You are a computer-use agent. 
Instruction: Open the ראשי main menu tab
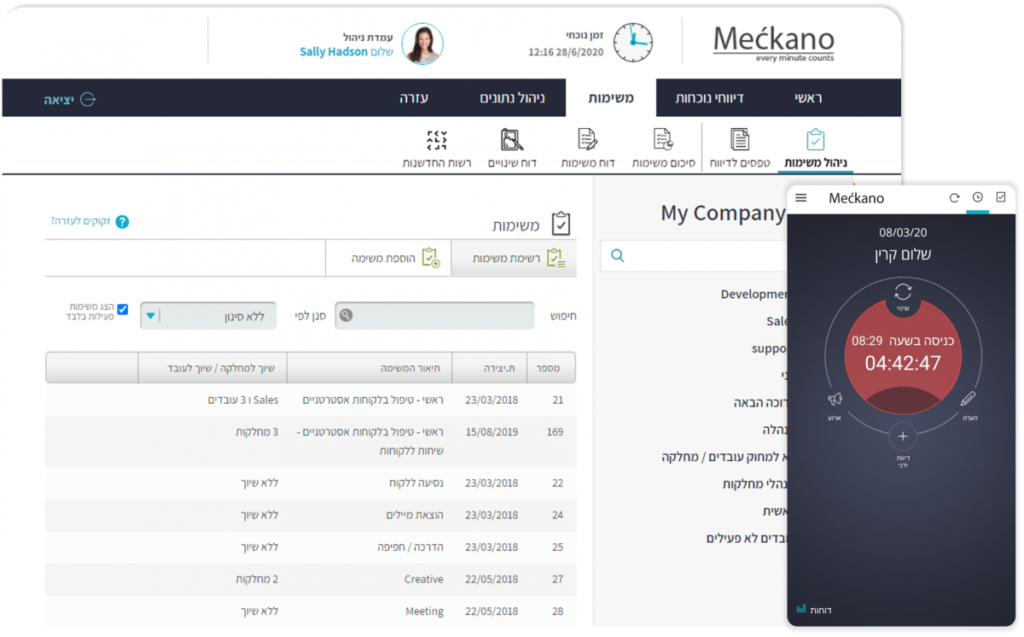808,98
